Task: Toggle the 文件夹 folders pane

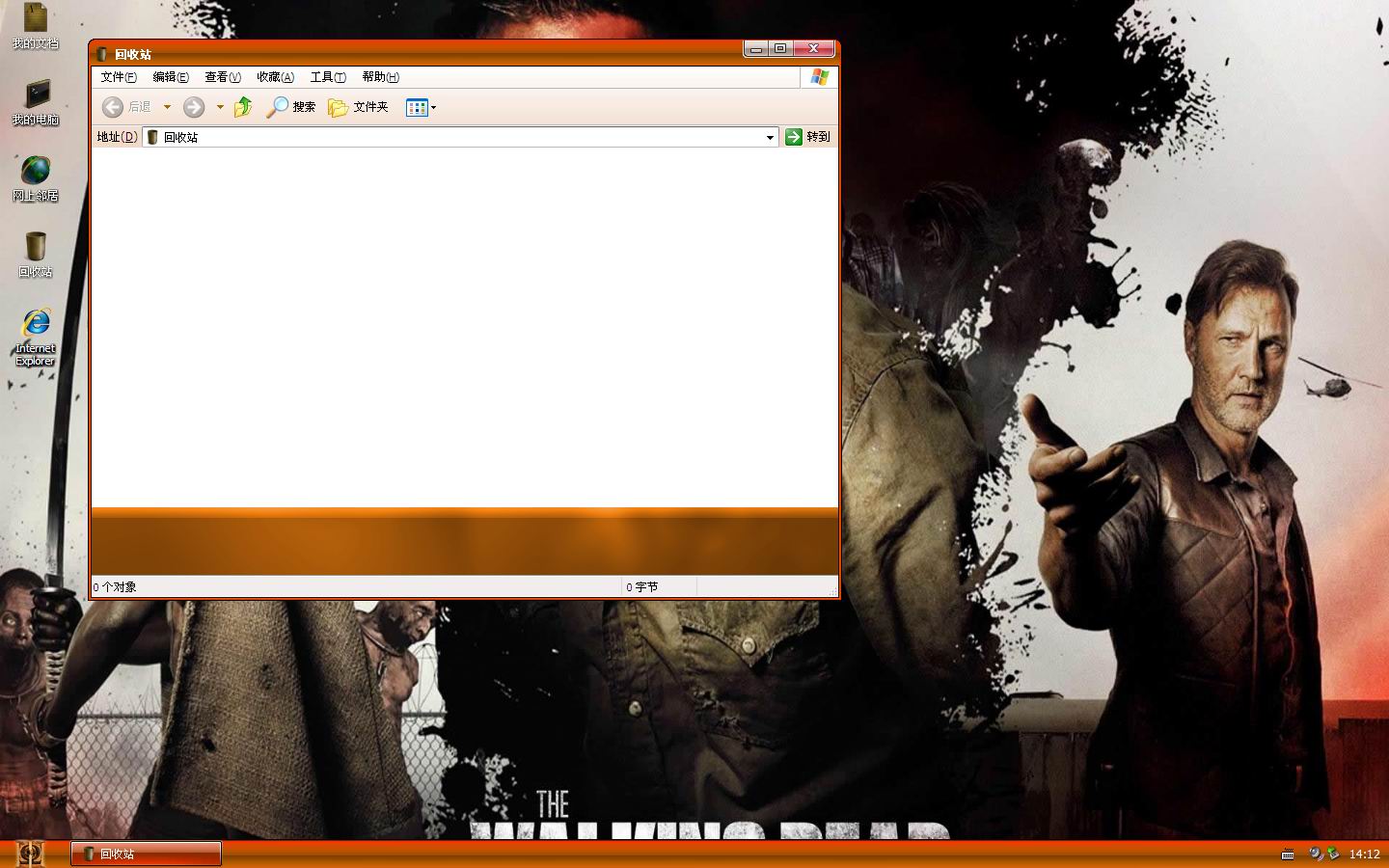Action: [358, 107]
